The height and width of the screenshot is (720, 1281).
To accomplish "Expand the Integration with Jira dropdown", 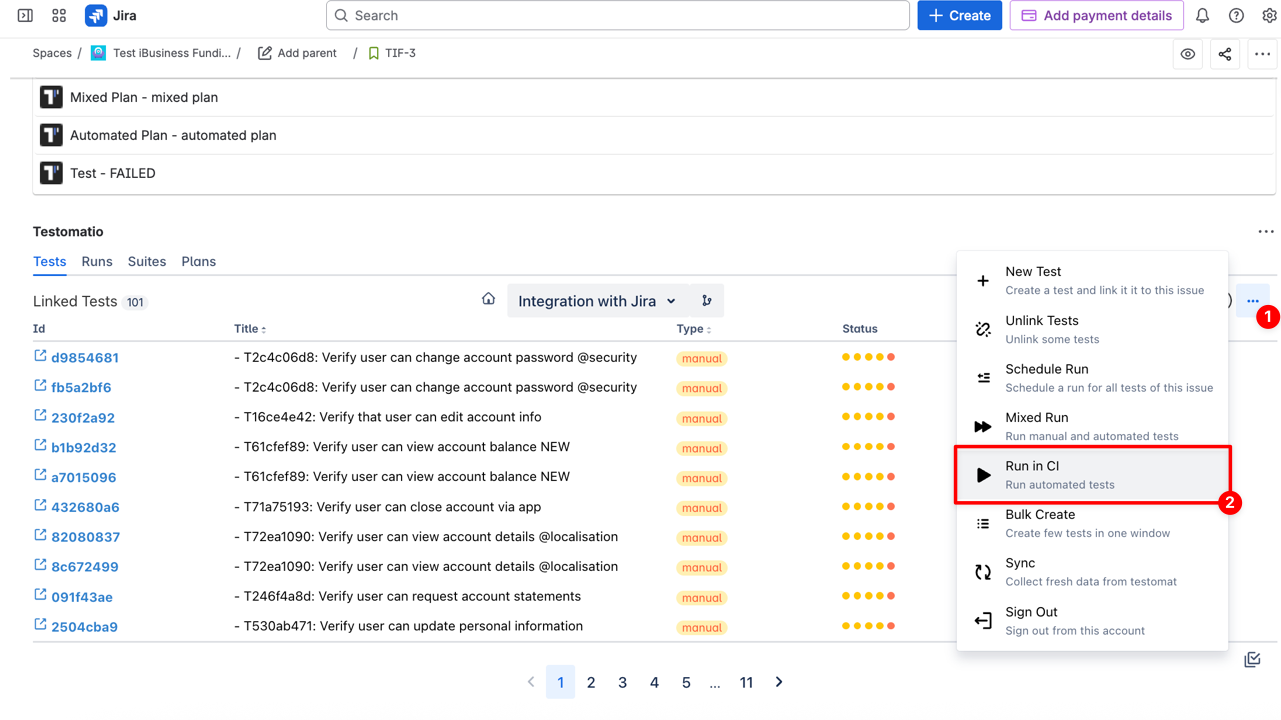I will click(596, 301).
